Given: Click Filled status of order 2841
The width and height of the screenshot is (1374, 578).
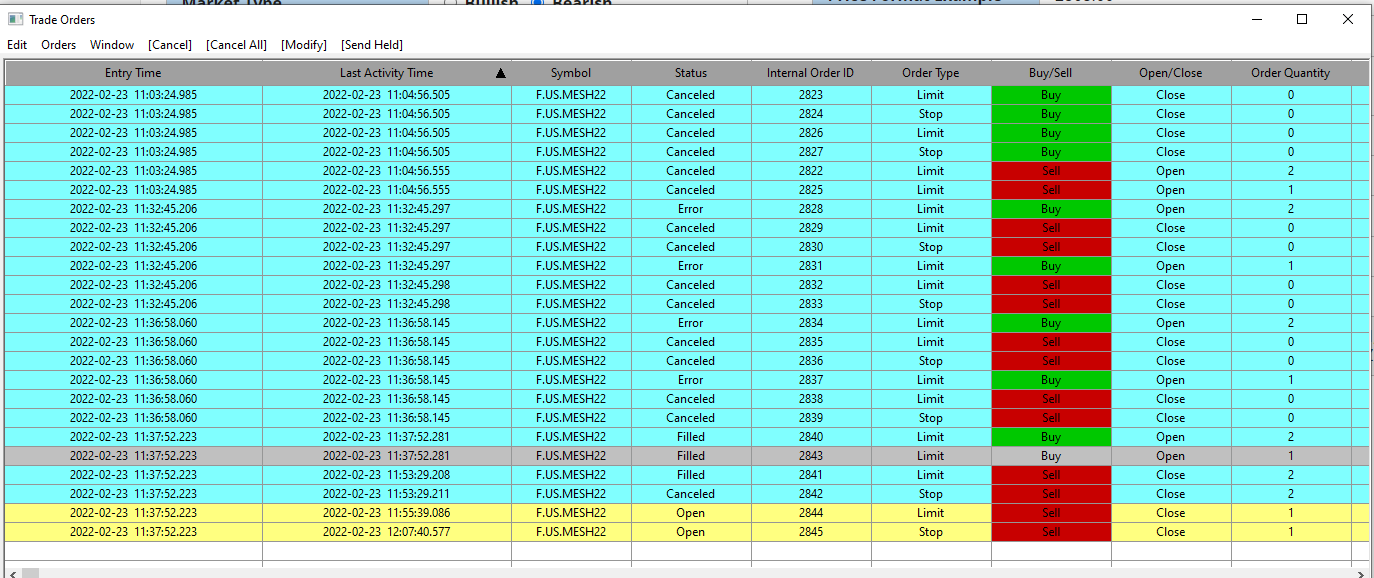Looking at the screenshot, I should pyautogui.click(x=691, y=475).
